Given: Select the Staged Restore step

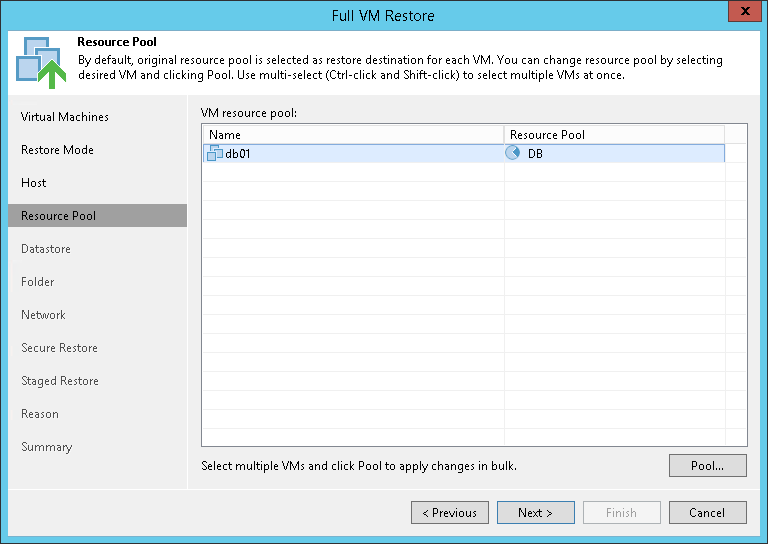Looking at the screenshot, I should coord(59,381).
